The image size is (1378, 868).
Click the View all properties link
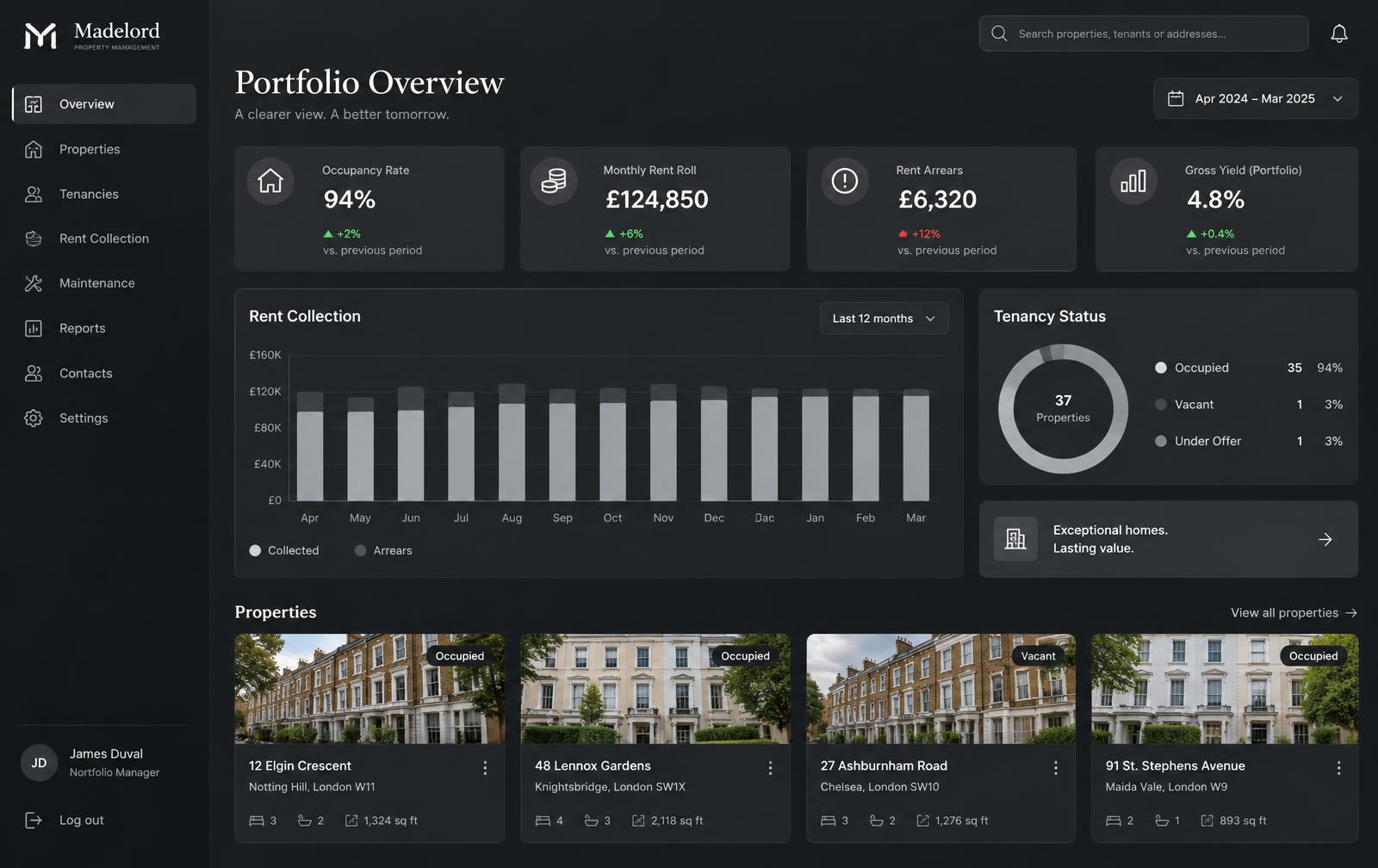pos(1294,612)
